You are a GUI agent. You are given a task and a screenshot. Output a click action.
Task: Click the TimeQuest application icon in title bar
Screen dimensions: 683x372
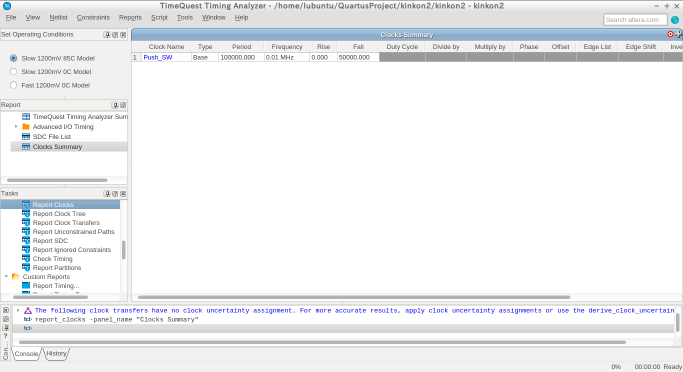point(7,6)
